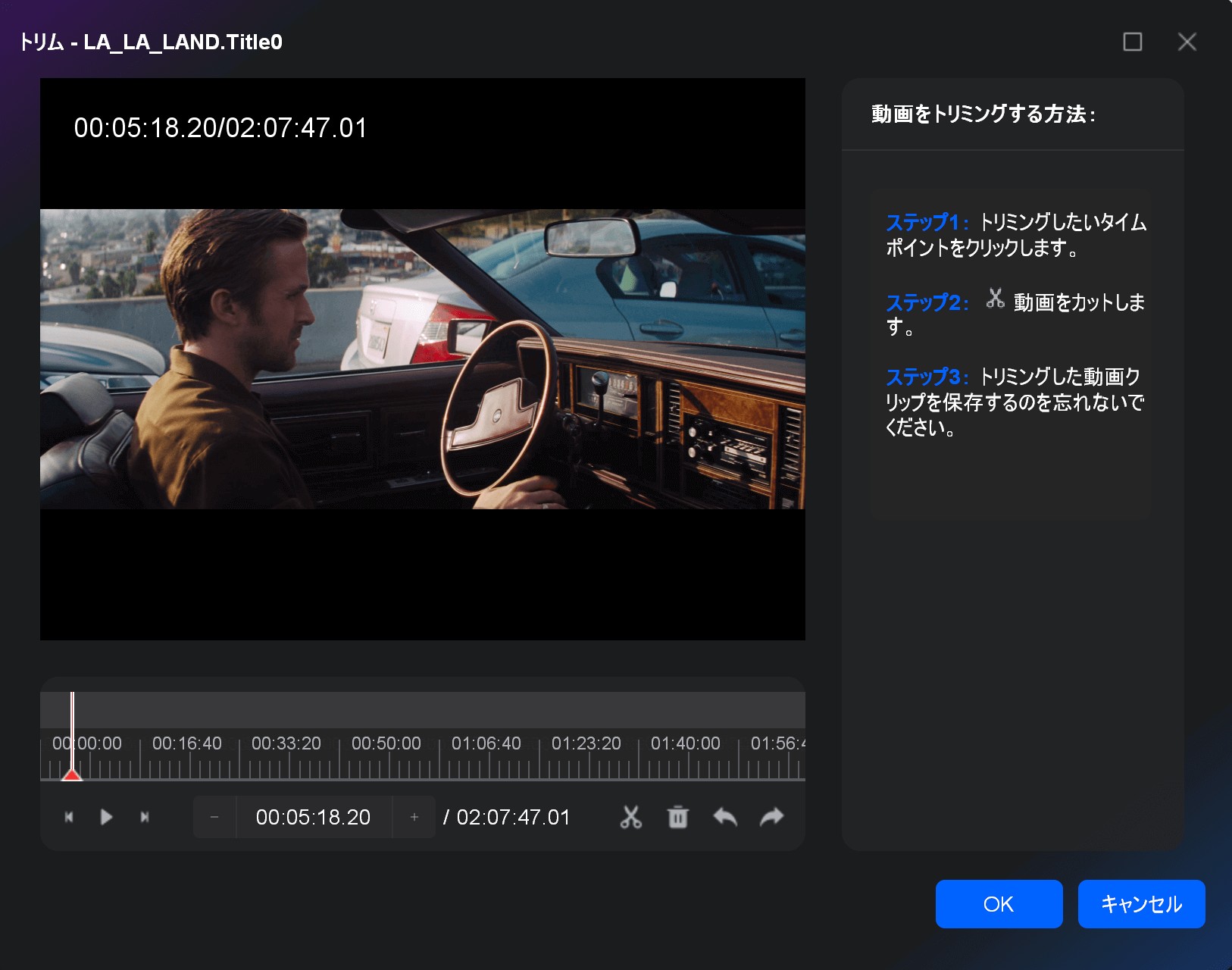Viewport: 1232px width, 970px height.
Task: Maximize the trim dialog window
Action: [1133, 42]
